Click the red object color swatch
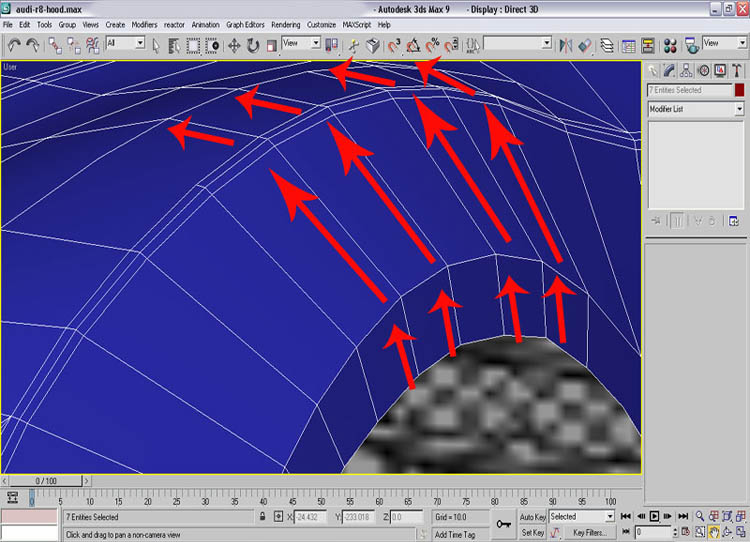This screenshot has width=750, height=542. [739, 90]
